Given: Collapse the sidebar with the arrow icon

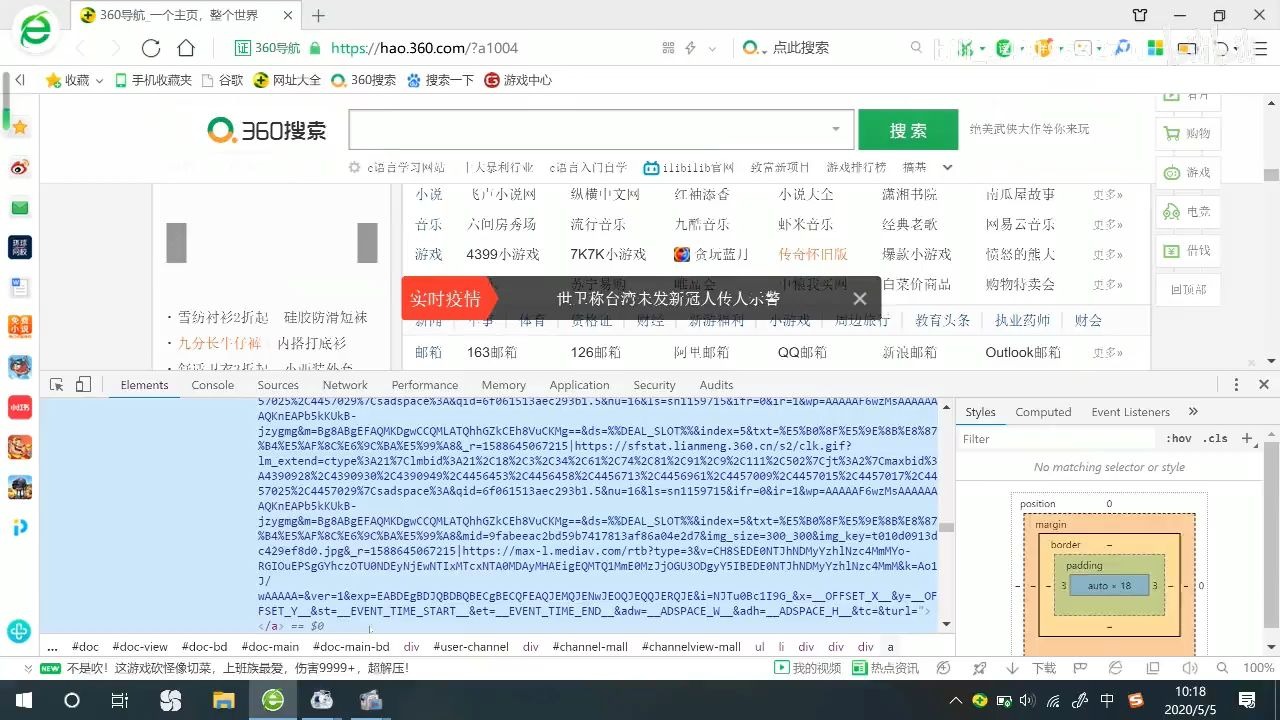Looking at the screenshot, I should pyautogui.click(x=19, y=80).
